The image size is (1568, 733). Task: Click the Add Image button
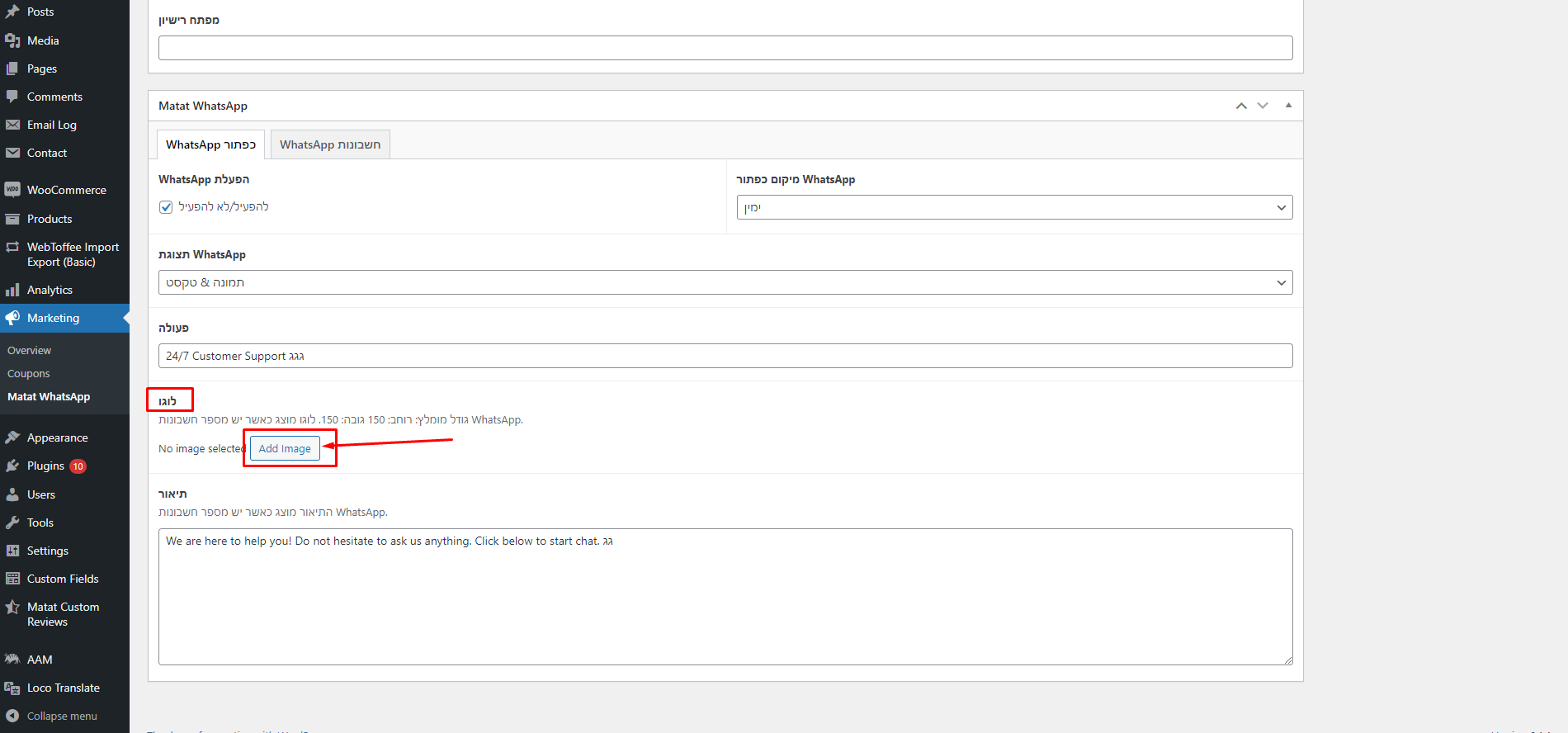click(x=285, y=449)
